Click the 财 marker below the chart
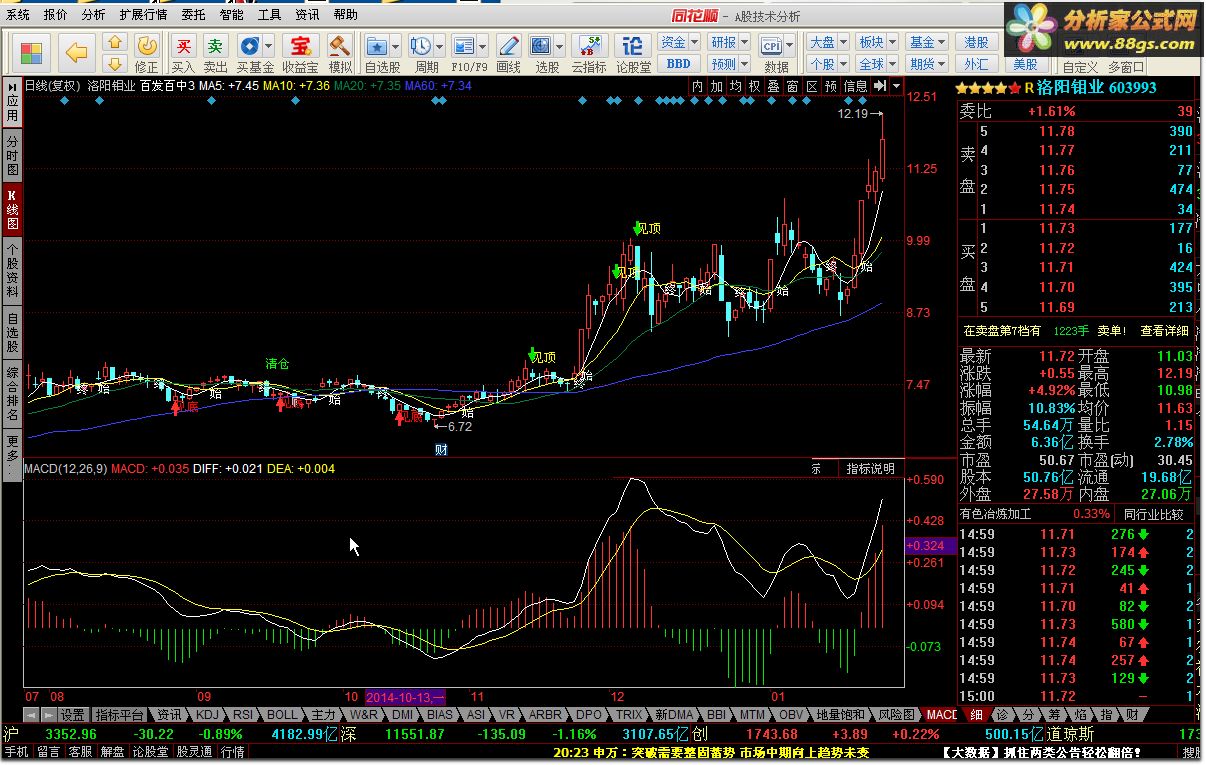The height and width of the screenshot is (765, 1206). coord(441,450)
